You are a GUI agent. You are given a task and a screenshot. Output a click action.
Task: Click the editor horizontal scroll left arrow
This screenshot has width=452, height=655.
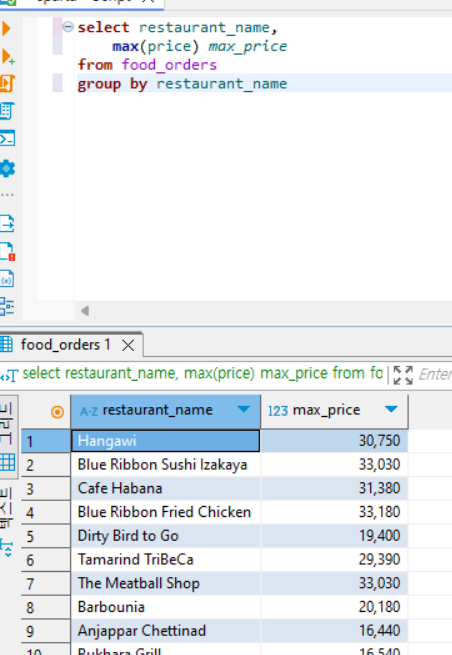85,311
